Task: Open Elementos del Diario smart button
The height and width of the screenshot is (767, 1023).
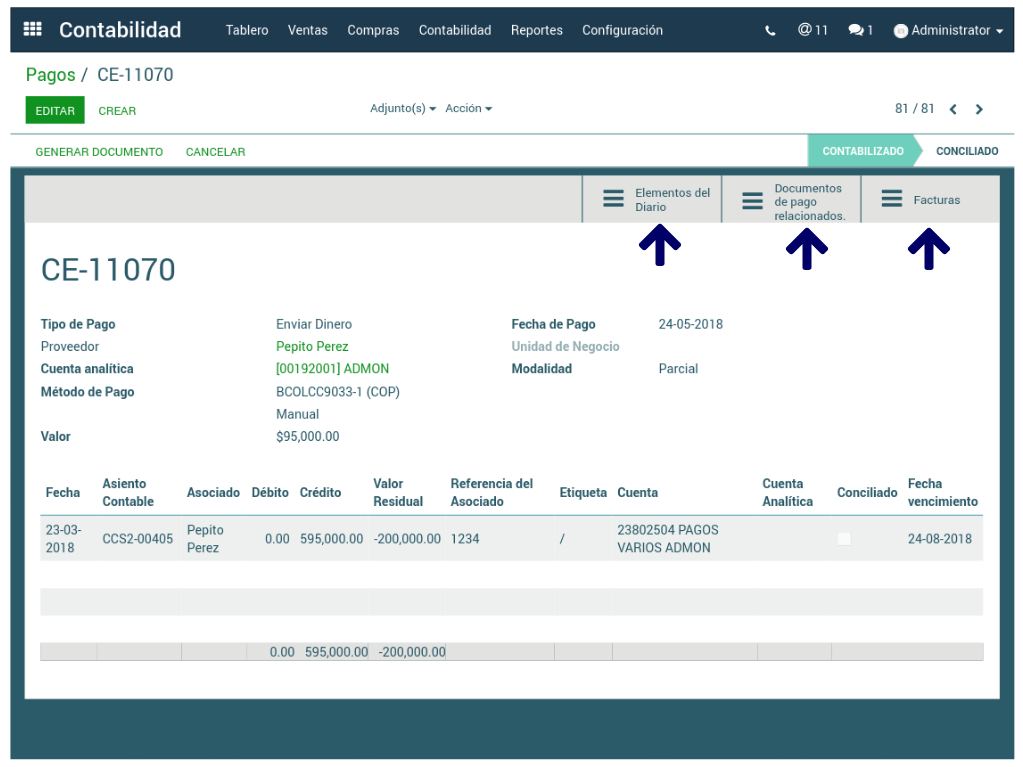Action: 652,200
